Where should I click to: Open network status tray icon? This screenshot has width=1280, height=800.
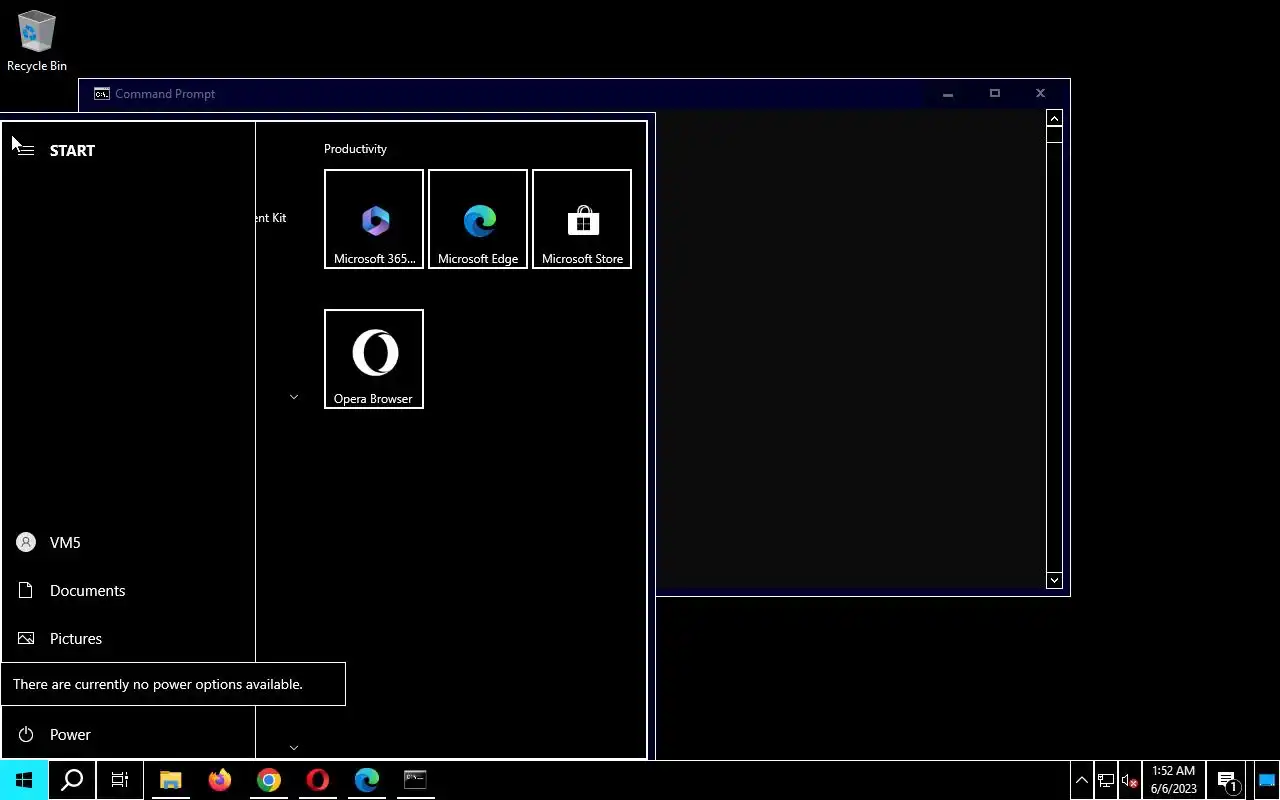pyautogui.click(x=1106, y=780)
